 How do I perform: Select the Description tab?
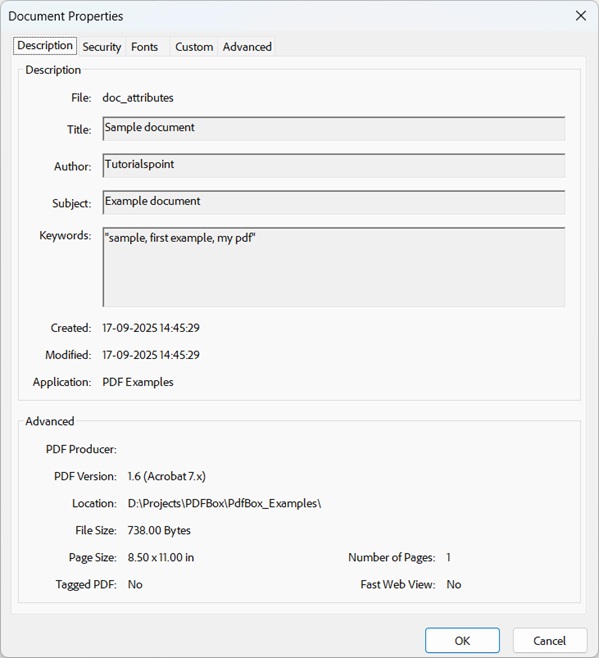[x=45, y=46]
